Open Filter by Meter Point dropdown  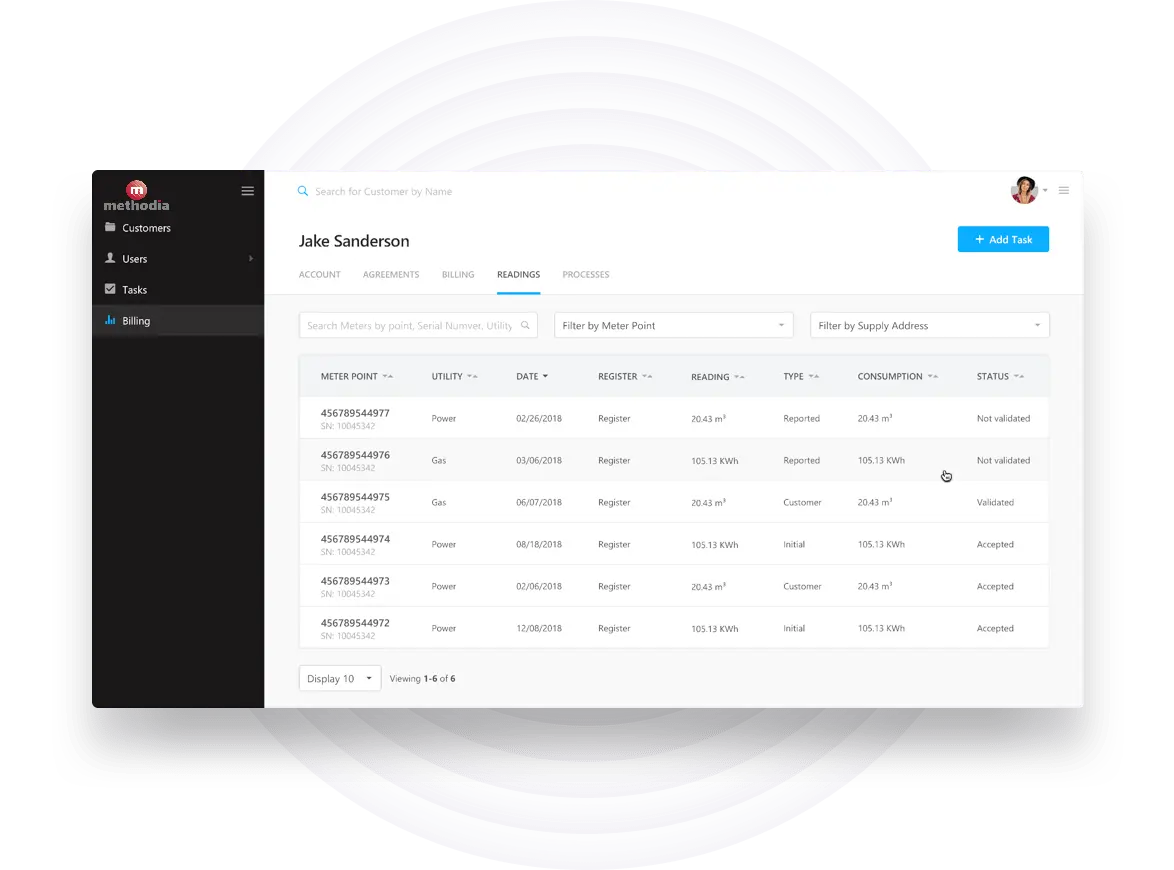click(673, 325)
